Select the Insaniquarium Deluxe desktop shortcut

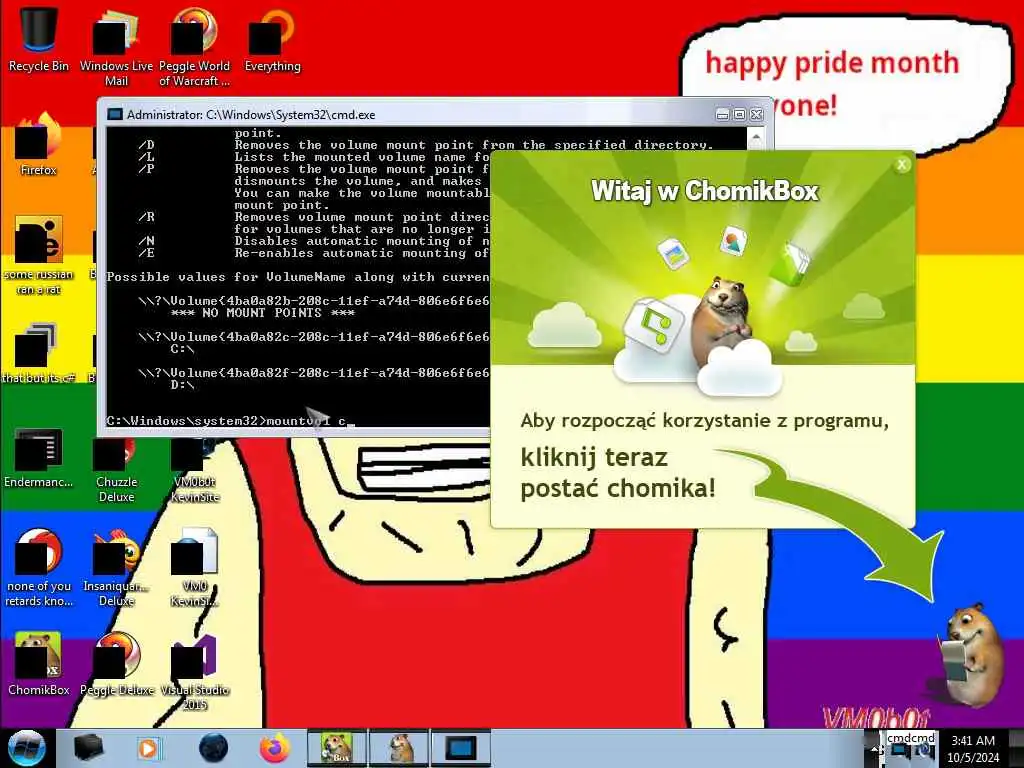pos(116,568)
